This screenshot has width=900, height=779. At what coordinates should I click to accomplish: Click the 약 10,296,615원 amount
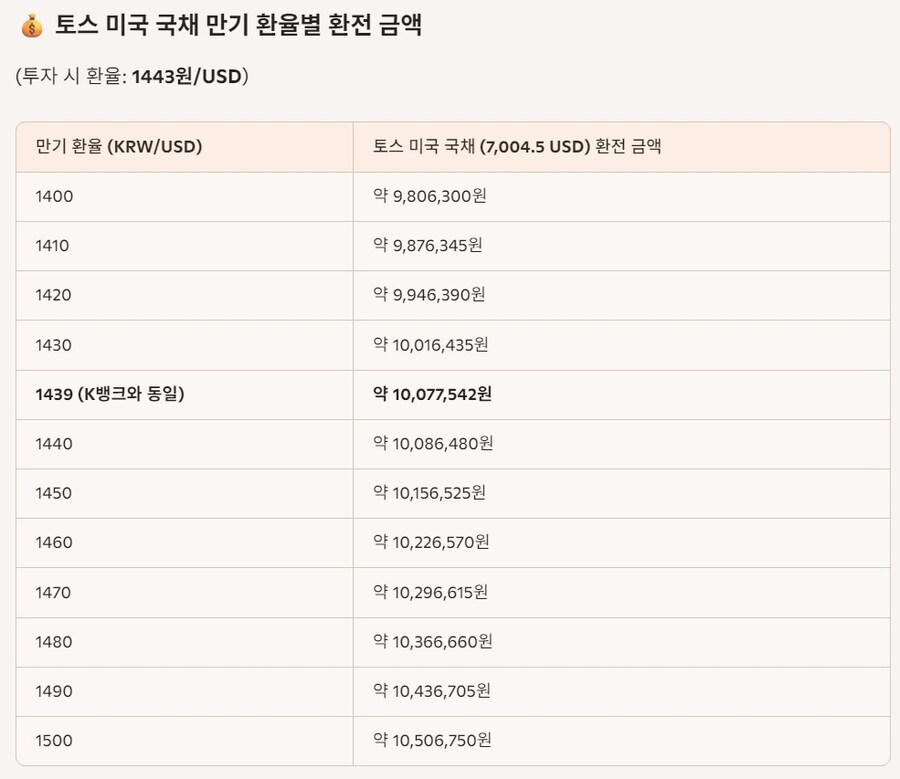[x=431, y=593]
